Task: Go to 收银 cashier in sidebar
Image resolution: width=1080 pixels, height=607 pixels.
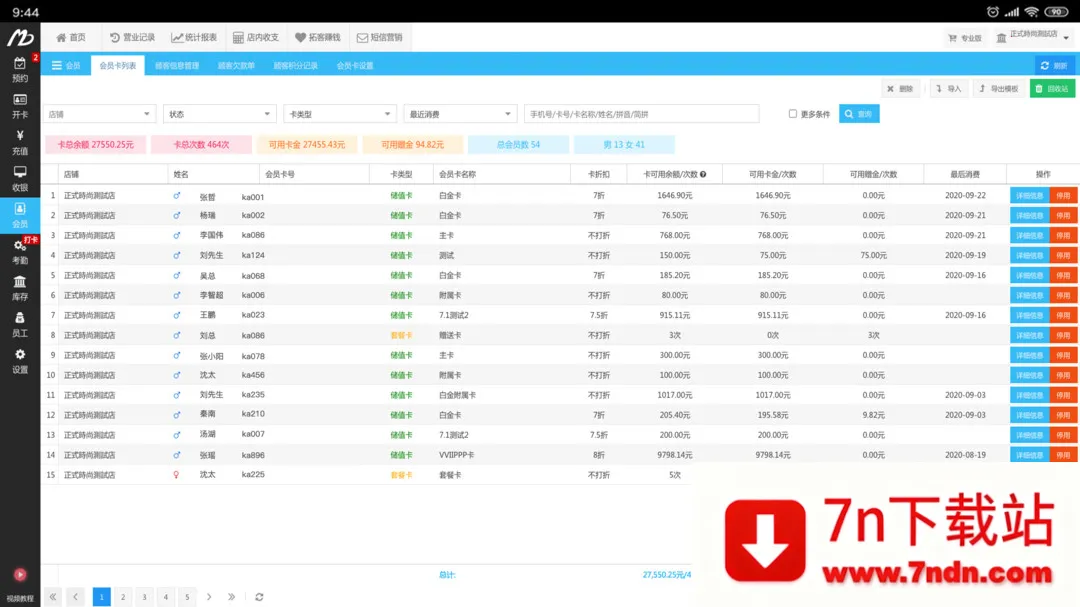Action: [x=20, y=178]
